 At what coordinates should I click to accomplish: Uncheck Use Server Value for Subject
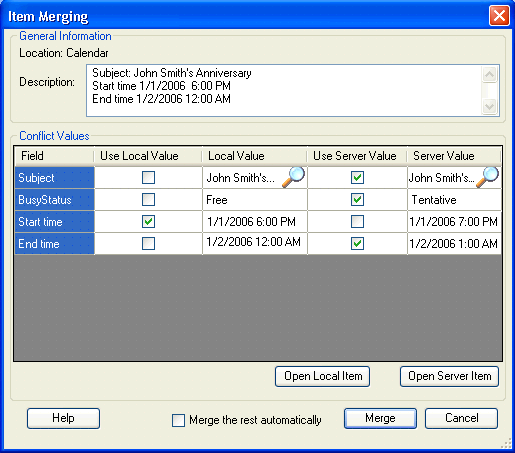[357, 178]
